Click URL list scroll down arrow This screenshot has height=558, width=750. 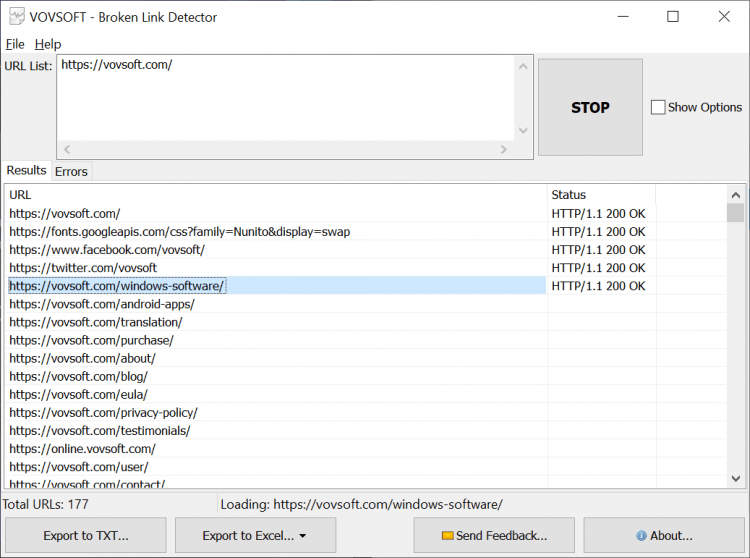click(x=523, y=130)
